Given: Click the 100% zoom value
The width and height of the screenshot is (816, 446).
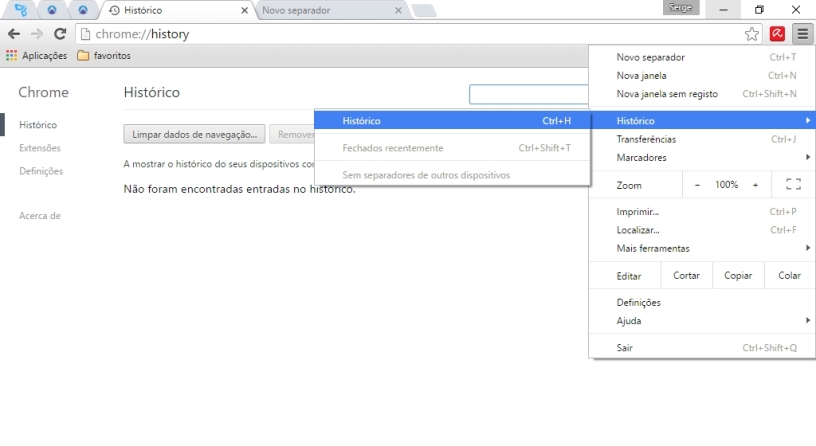Looking at the screenshot, I should 726,185.
